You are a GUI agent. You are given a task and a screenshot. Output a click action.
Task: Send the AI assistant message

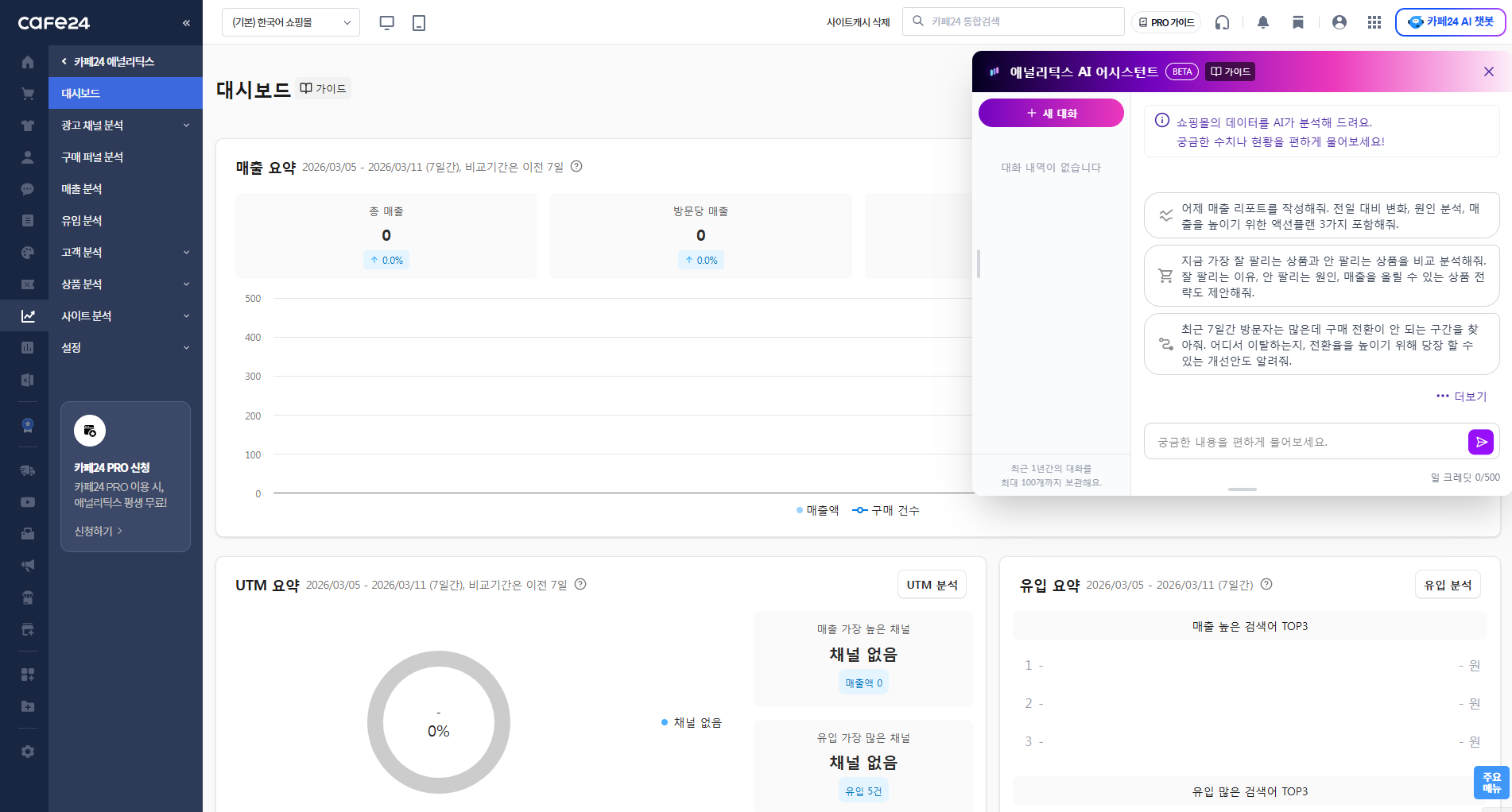point(1481,442)
